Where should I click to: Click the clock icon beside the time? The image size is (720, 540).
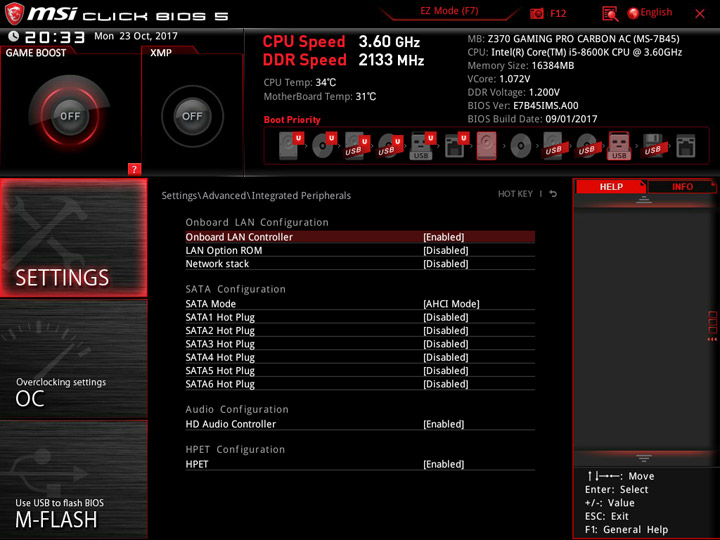pos(14,36)
